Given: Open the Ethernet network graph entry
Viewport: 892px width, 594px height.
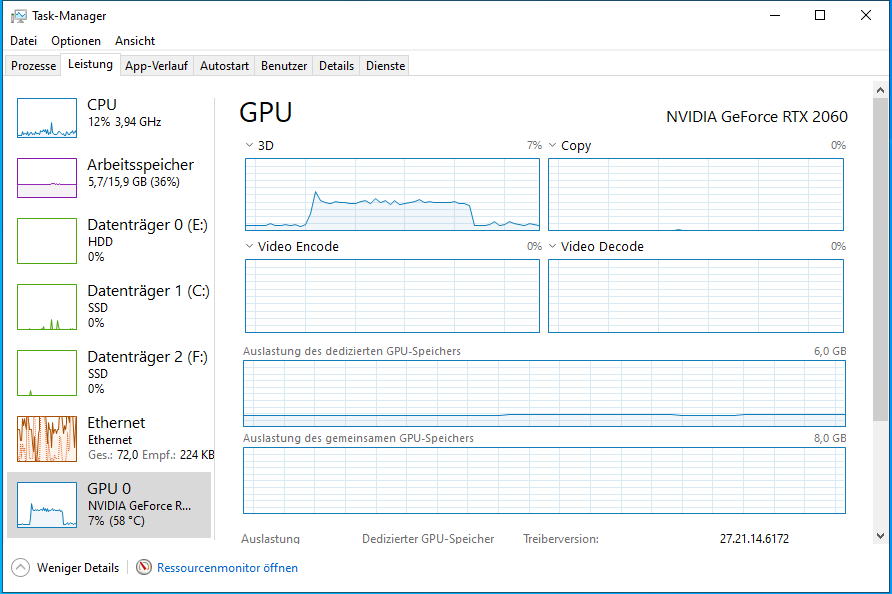Looking at the screenshot, I should click(x=47, y=438).
